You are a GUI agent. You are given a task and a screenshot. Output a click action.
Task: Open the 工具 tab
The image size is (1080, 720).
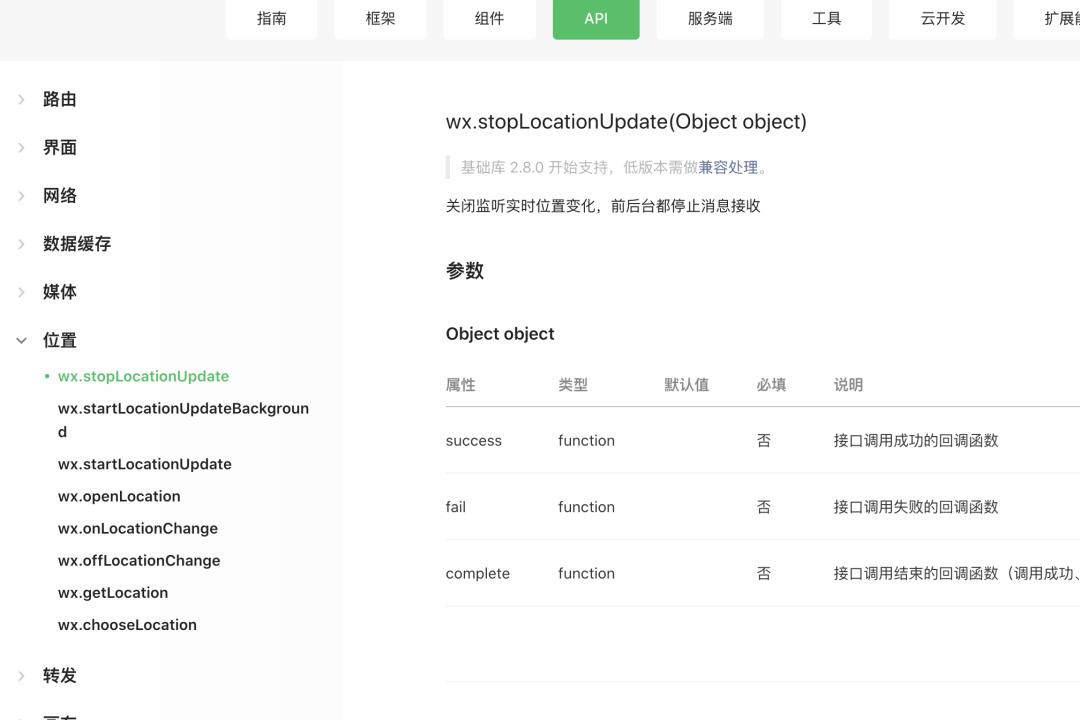tap(826, 19)
